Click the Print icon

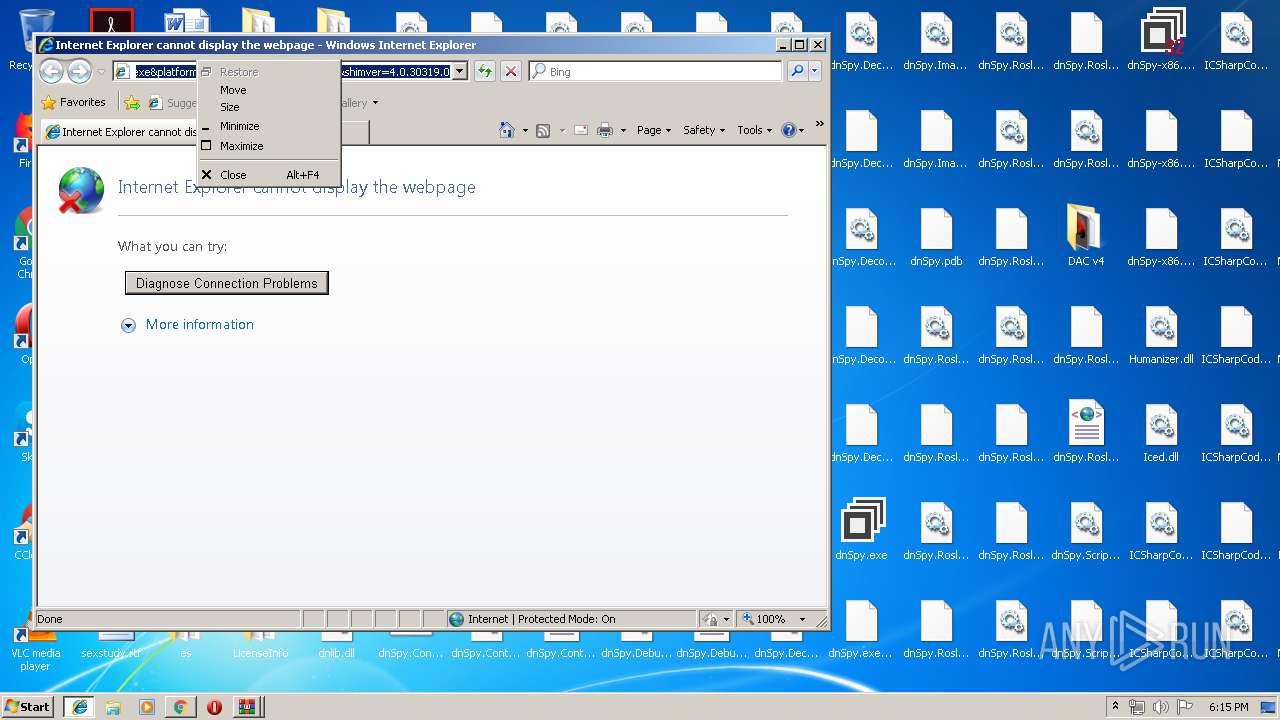[605, 130]
